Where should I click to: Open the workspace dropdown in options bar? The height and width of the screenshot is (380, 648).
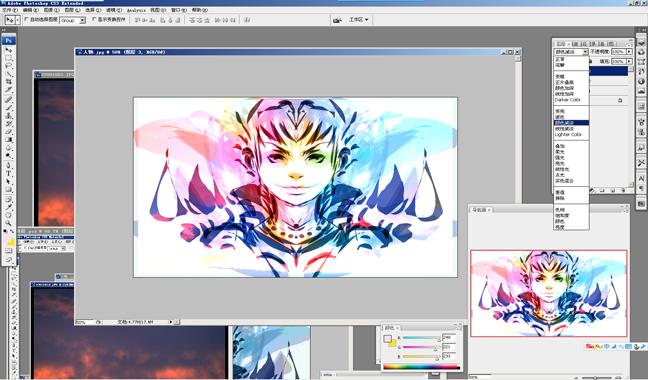(358, 19)
